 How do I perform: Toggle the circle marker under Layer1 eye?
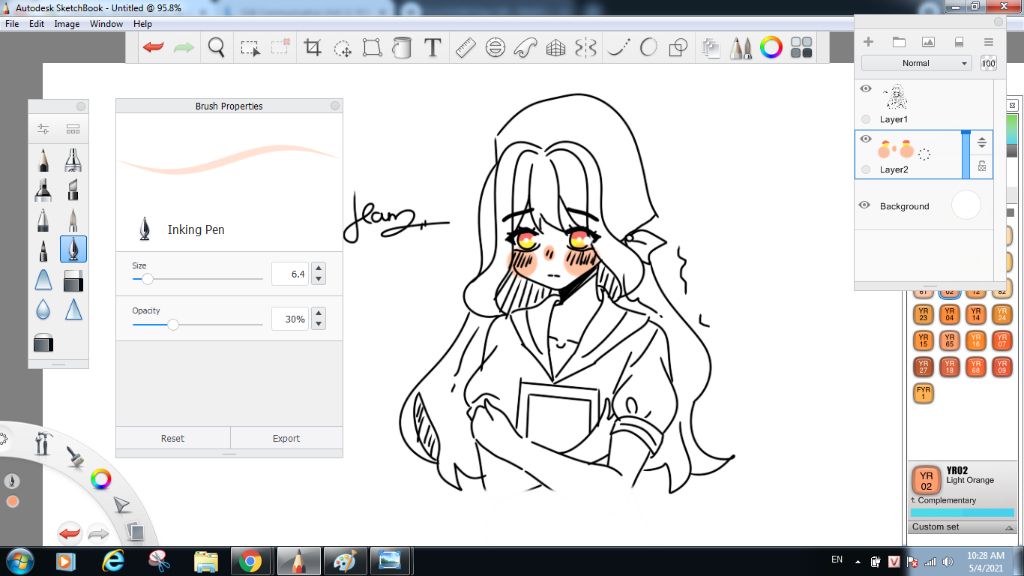click(x=866, y=120)
